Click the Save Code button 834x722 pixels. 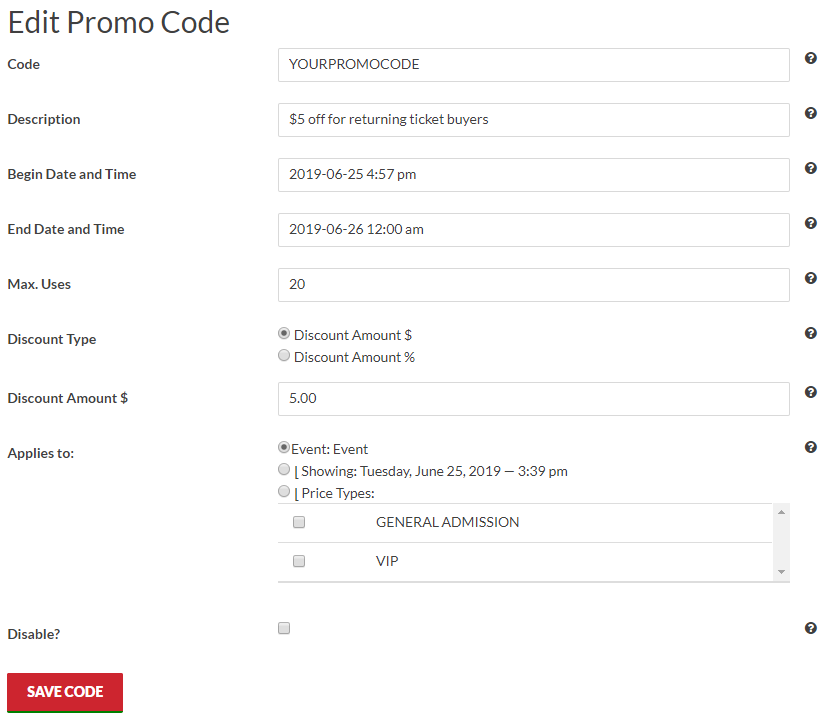tap(65, 692)
